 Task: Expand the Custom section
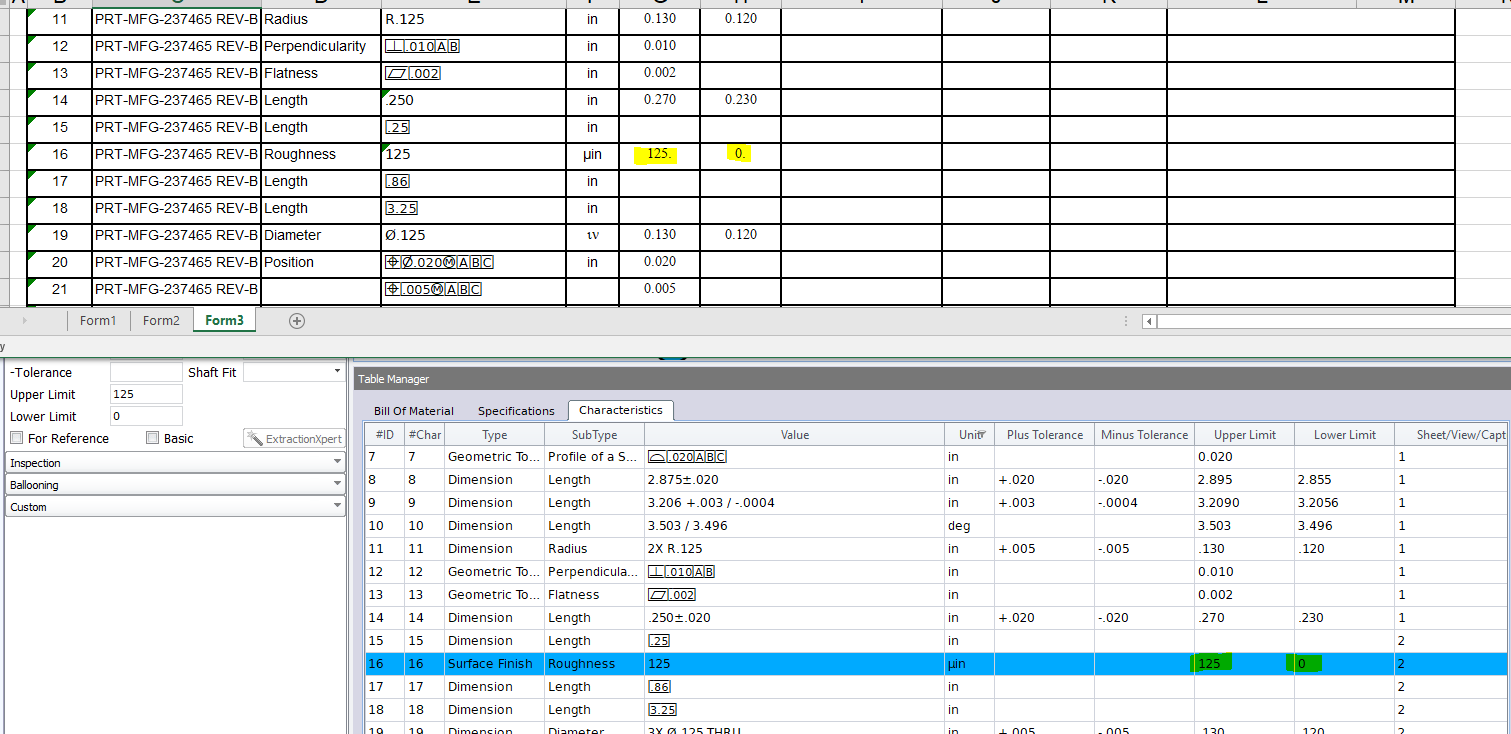point(175,507)
